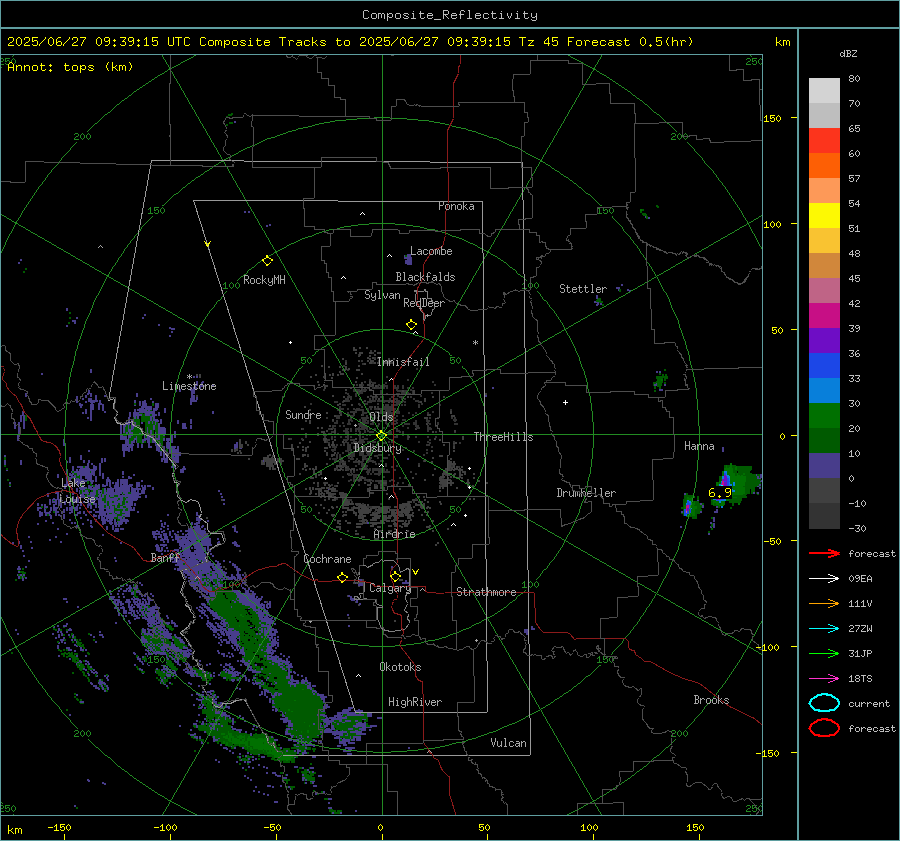The height and width of the screenshot is (841, 900).
Task: Click the Calgary city label
Action: 390,588
